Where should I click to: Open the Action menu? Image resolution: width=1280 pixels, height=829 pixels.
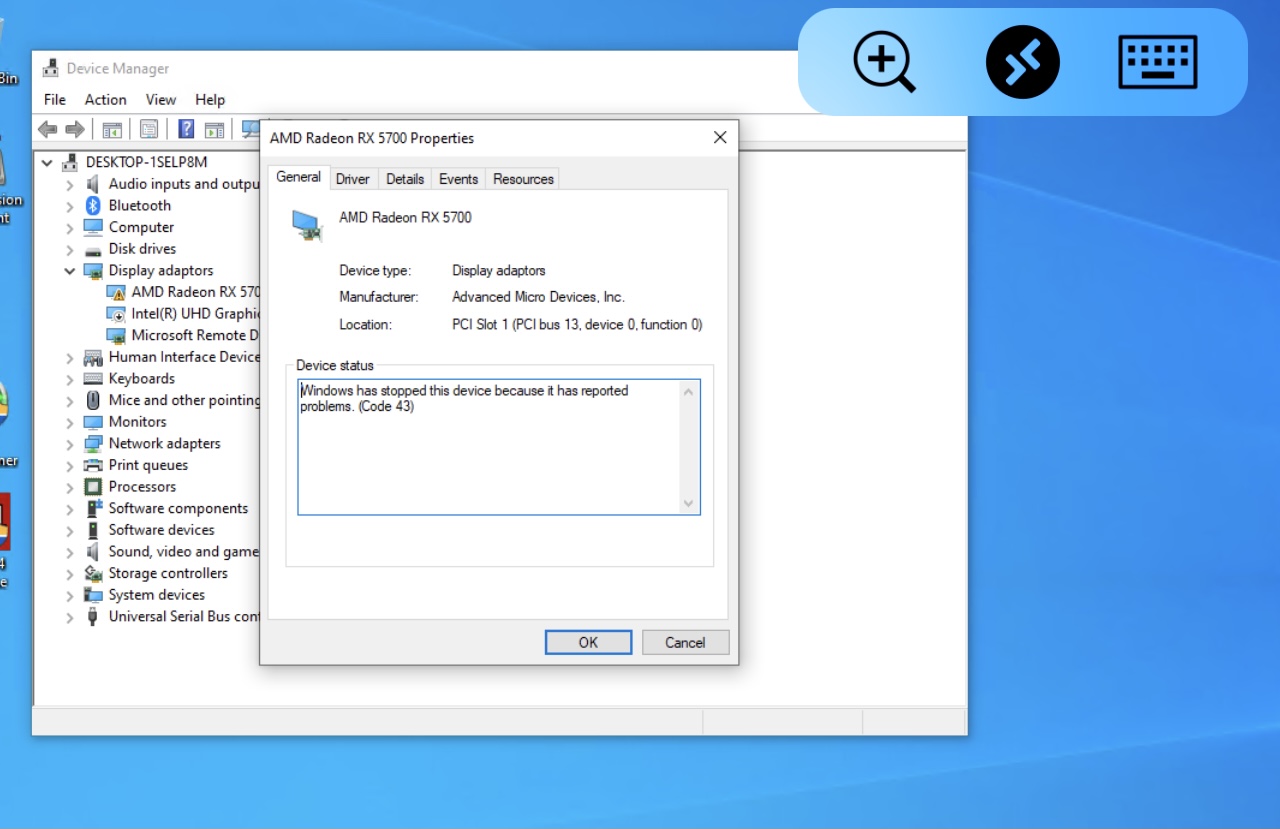pos(105,100)
